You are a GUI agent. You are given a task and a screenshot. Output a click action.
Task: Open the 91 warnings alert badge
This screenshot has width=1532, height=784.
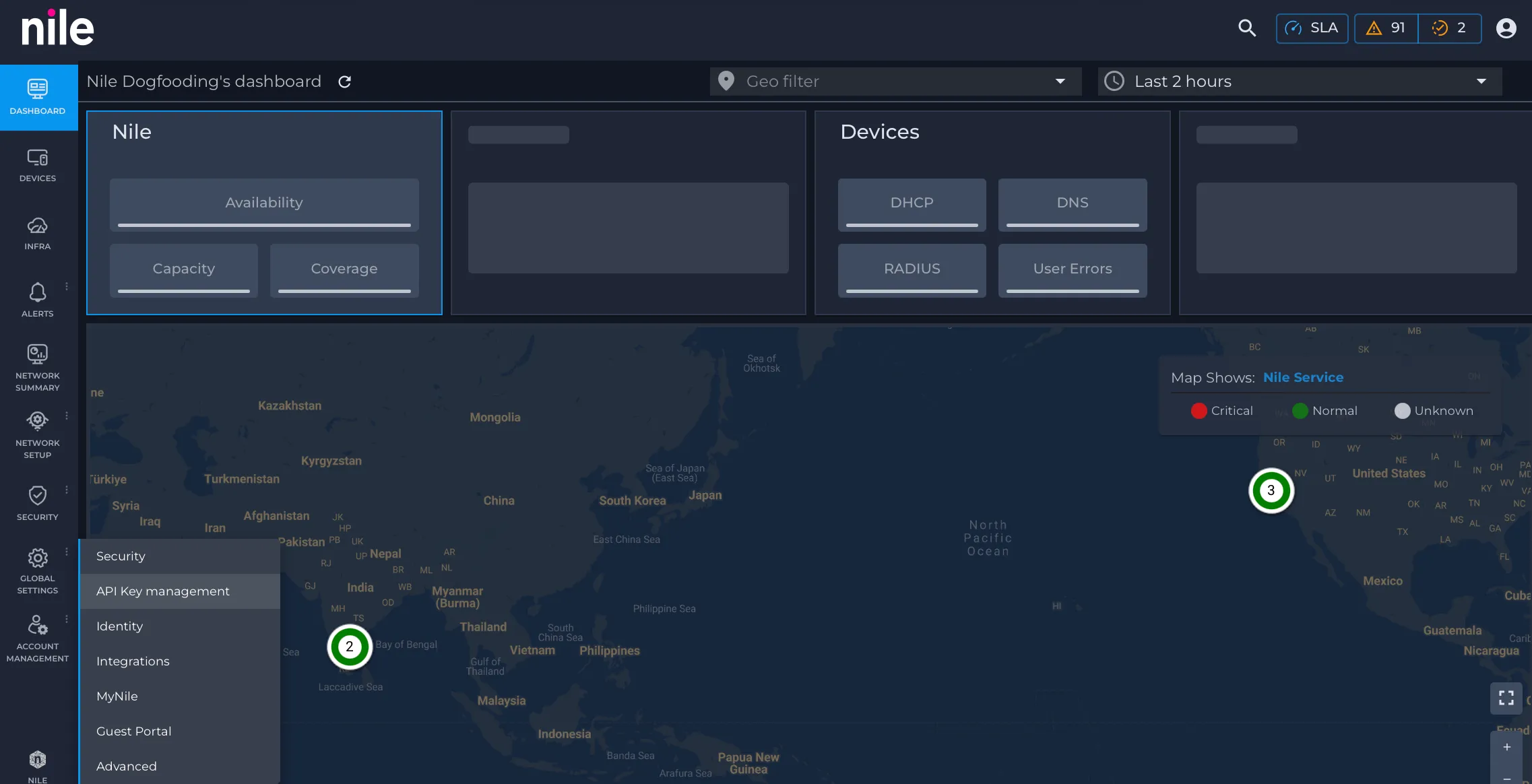pyautogui.click(x=1386, y=28)
